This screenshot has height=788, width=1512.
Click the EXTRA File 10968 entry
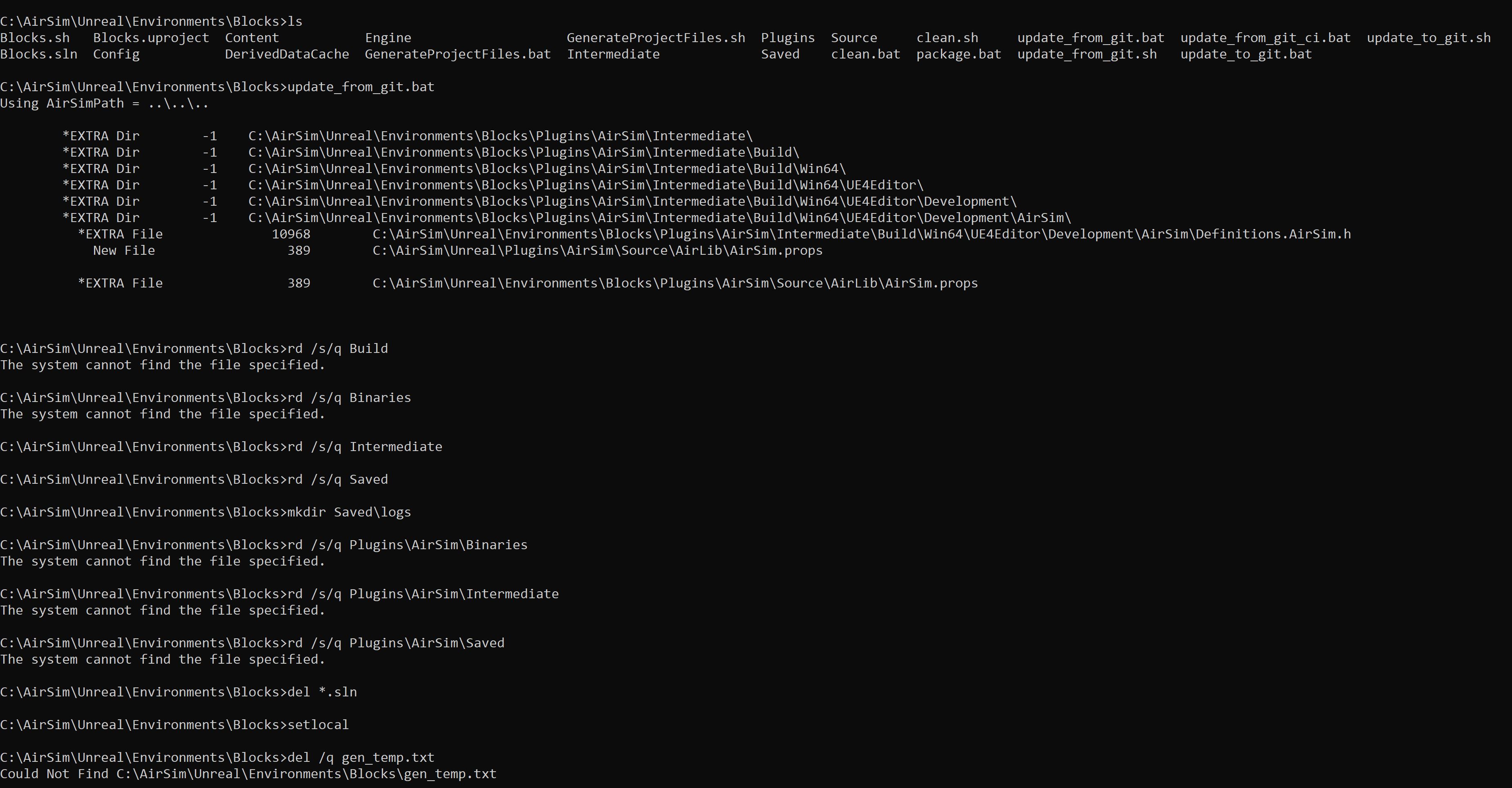click(x=120, y=233)
